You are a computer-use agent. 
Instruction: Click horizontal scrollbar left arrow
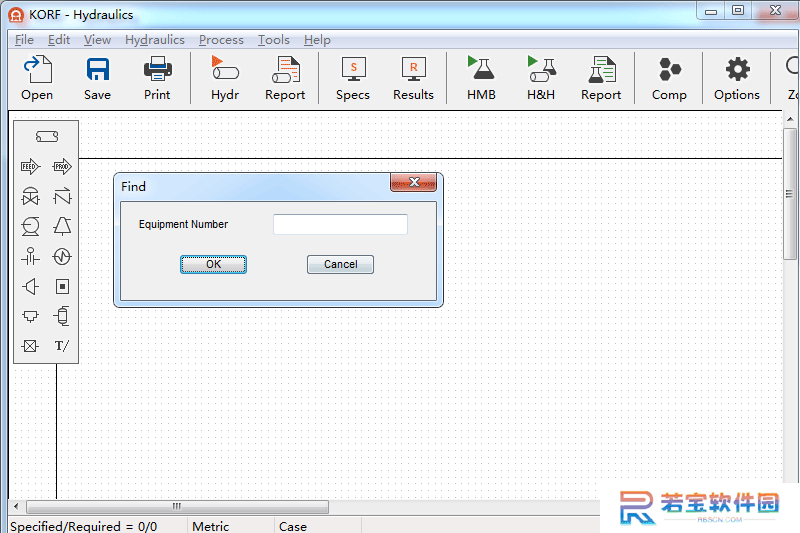16,506
